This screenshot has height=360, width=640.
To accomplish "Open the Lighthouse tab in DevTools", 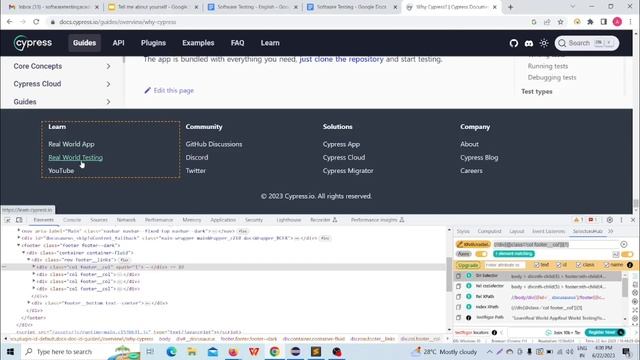I will pyautogui.click(x=289, y=220).
